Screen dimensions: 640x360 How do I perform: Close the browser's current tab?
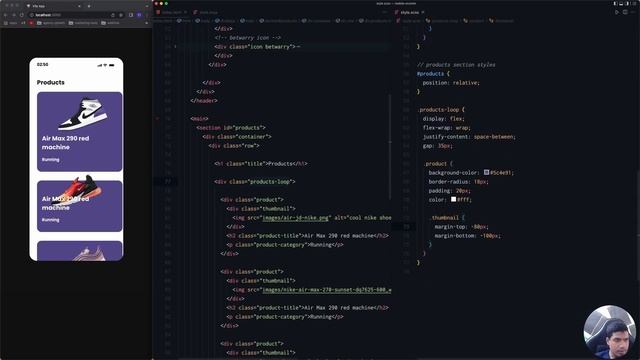point(79,6)
